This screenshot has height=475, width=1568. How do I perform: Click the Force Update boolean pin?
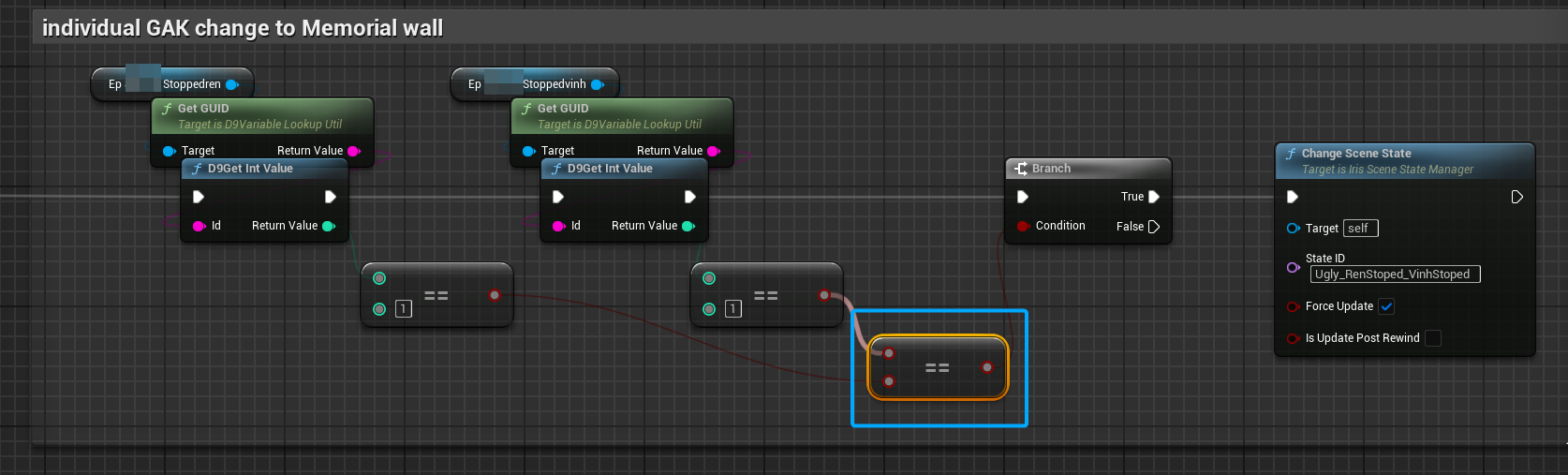tap(1294, 306)
